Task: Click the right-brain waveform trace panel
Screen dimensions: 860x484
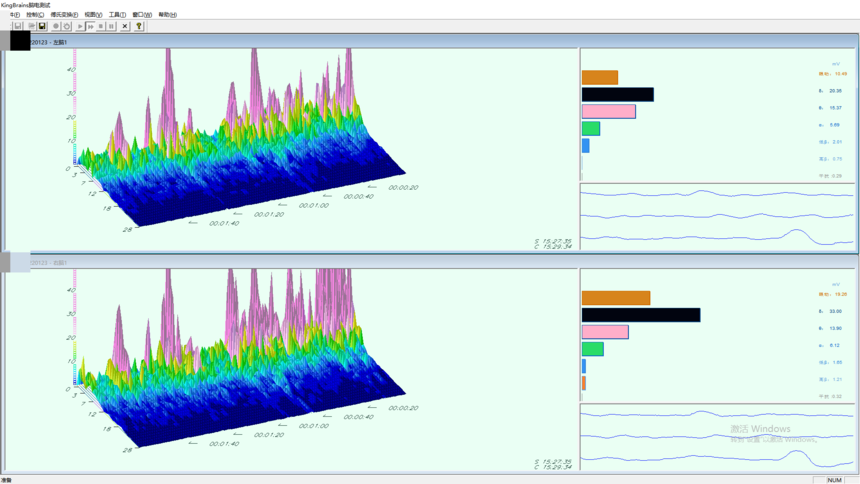Action: coord(717,437)
